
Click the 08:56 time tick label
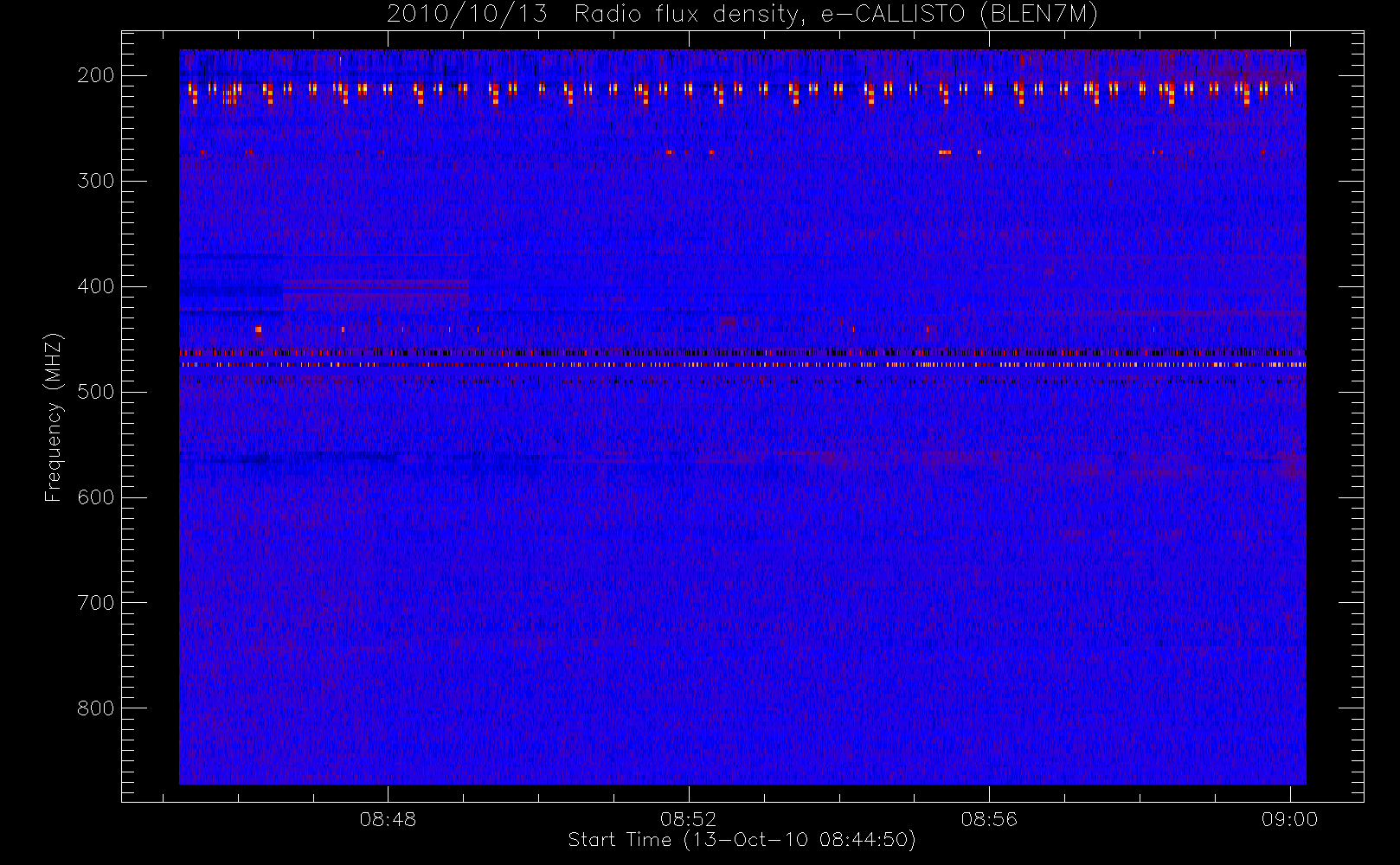pyautogui.click(x=989, y=819)
